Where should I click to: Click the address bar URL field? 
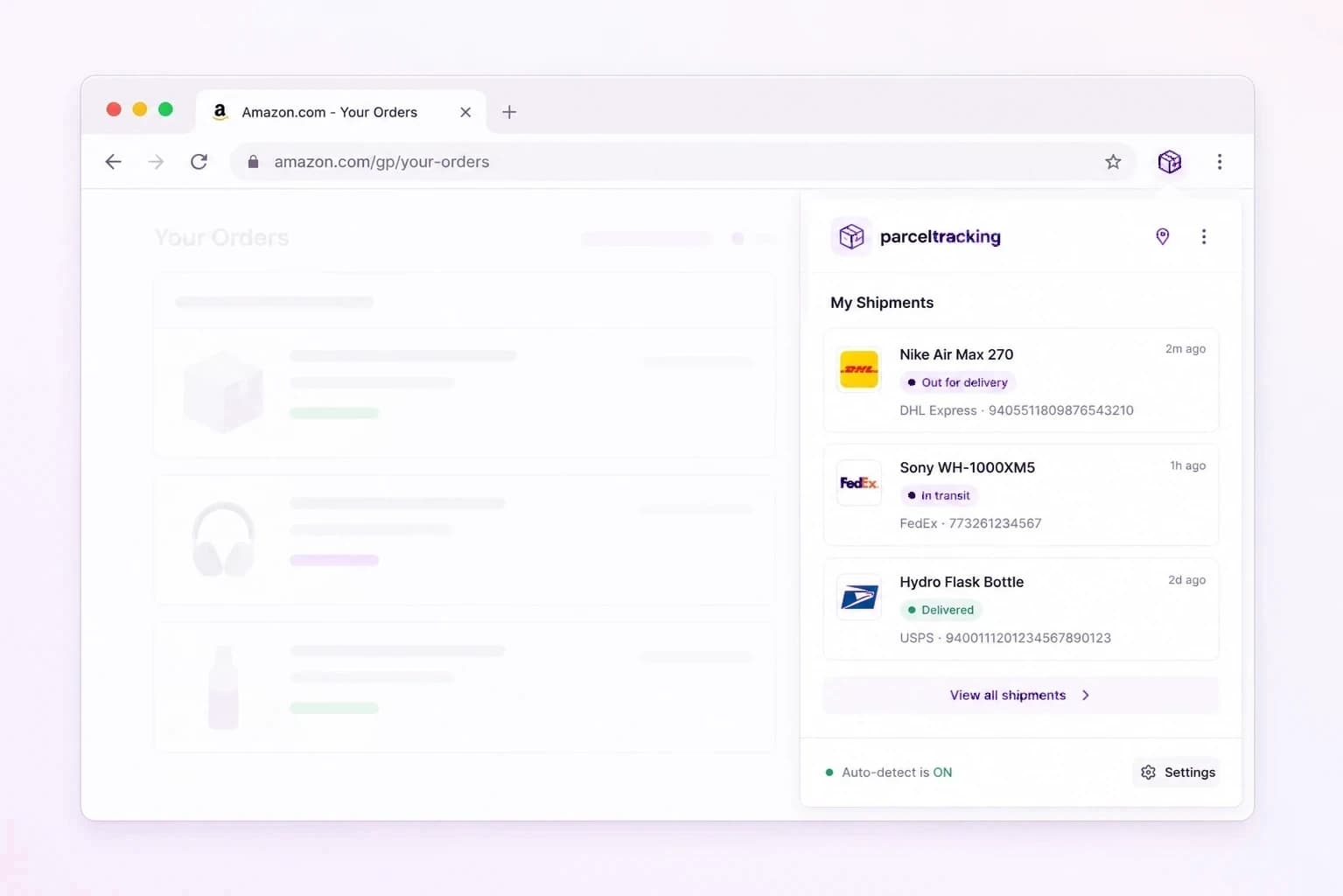[x=682, y=162]
